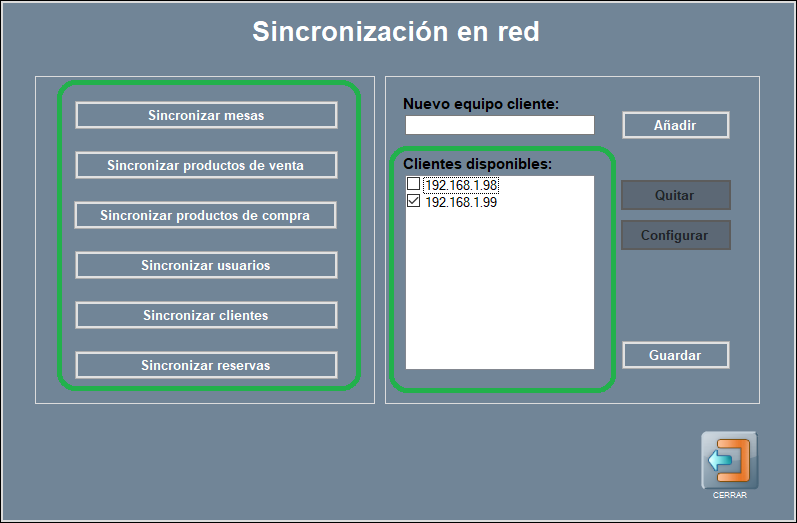Click the CERRAR text label under the icon

[x=729, y=495]
